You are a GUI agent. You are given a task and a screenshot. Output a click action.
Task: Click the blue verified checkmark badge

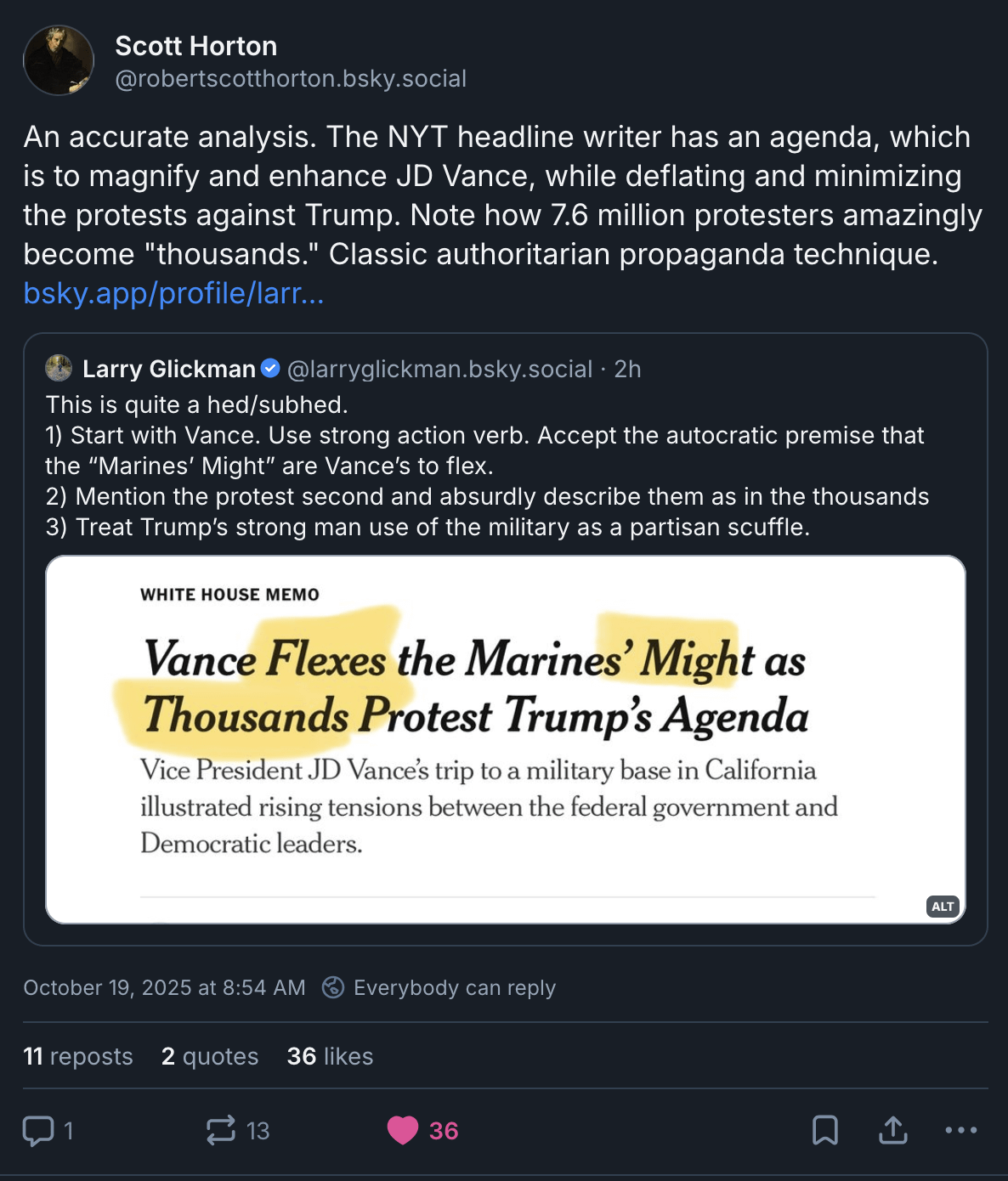pyautogui.click(x=270, y=369)
